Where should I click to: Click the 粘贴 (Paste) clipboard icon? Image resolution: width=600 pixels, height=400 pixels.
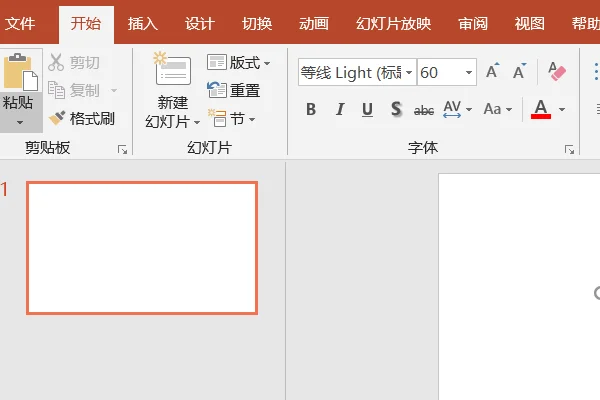(21, 72)
